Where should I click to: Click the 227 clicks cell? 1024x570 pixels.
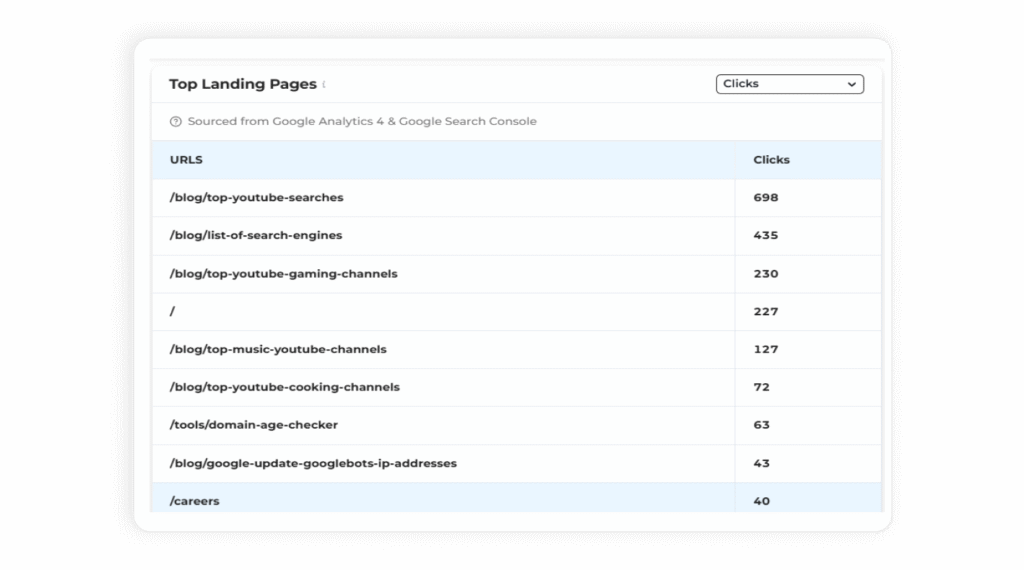coord(765,312)
